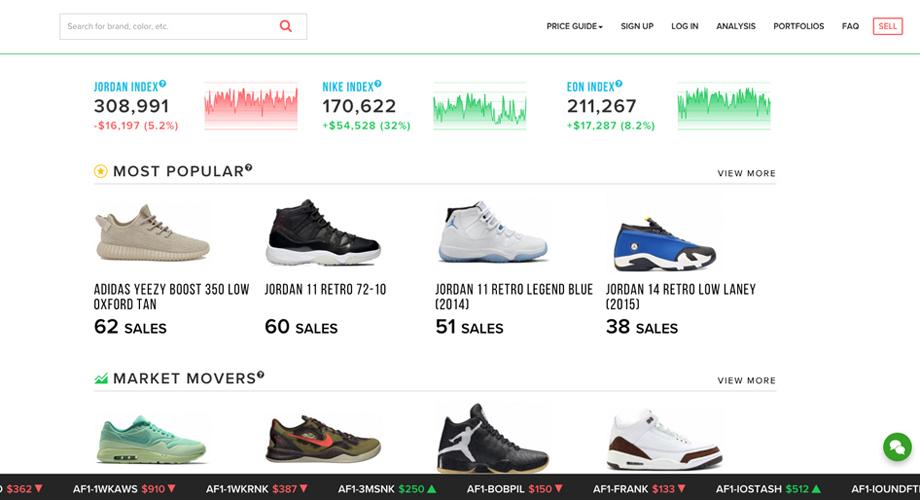This screenshot has width=920, height=500.
Task: Click the AF1-BOBPIL $150 ticker item
Action: point(515,489)
